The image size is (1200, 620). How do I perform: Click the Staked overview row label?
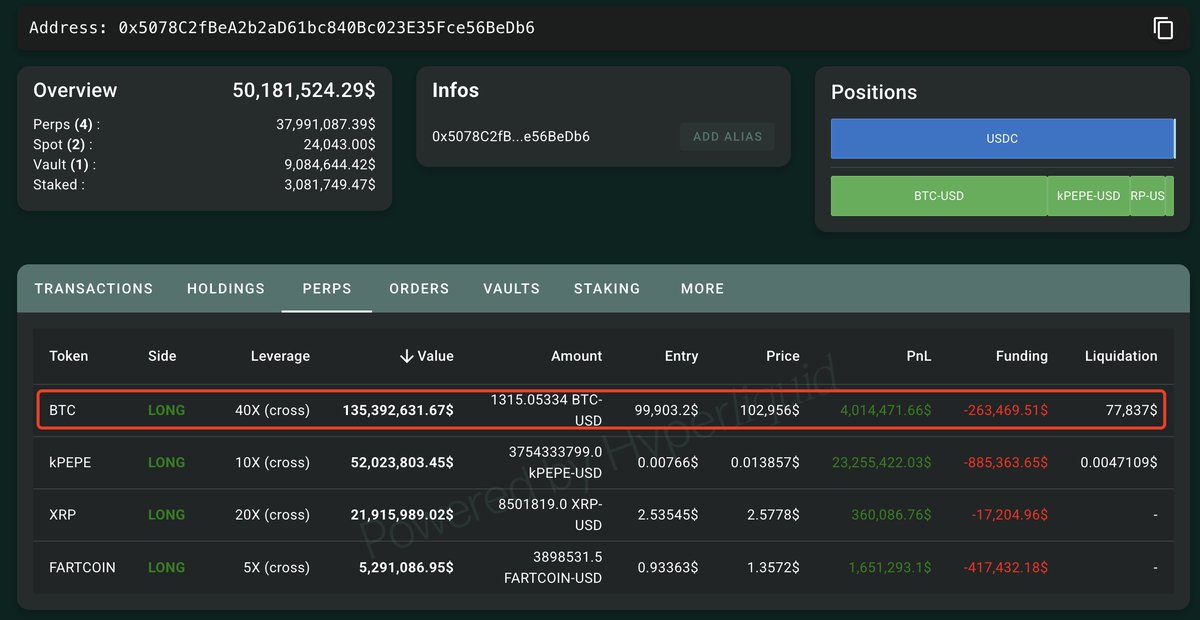tap(59, 185)
